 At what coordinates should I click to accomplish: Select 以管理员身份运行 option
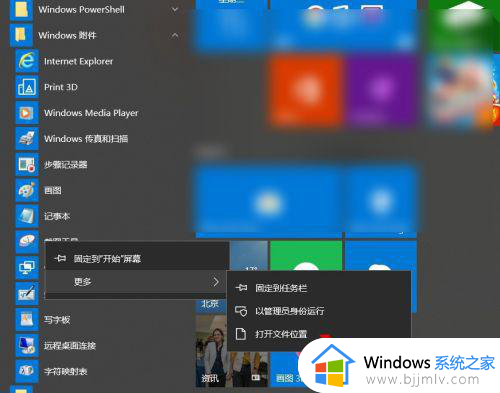coord(319,311)
